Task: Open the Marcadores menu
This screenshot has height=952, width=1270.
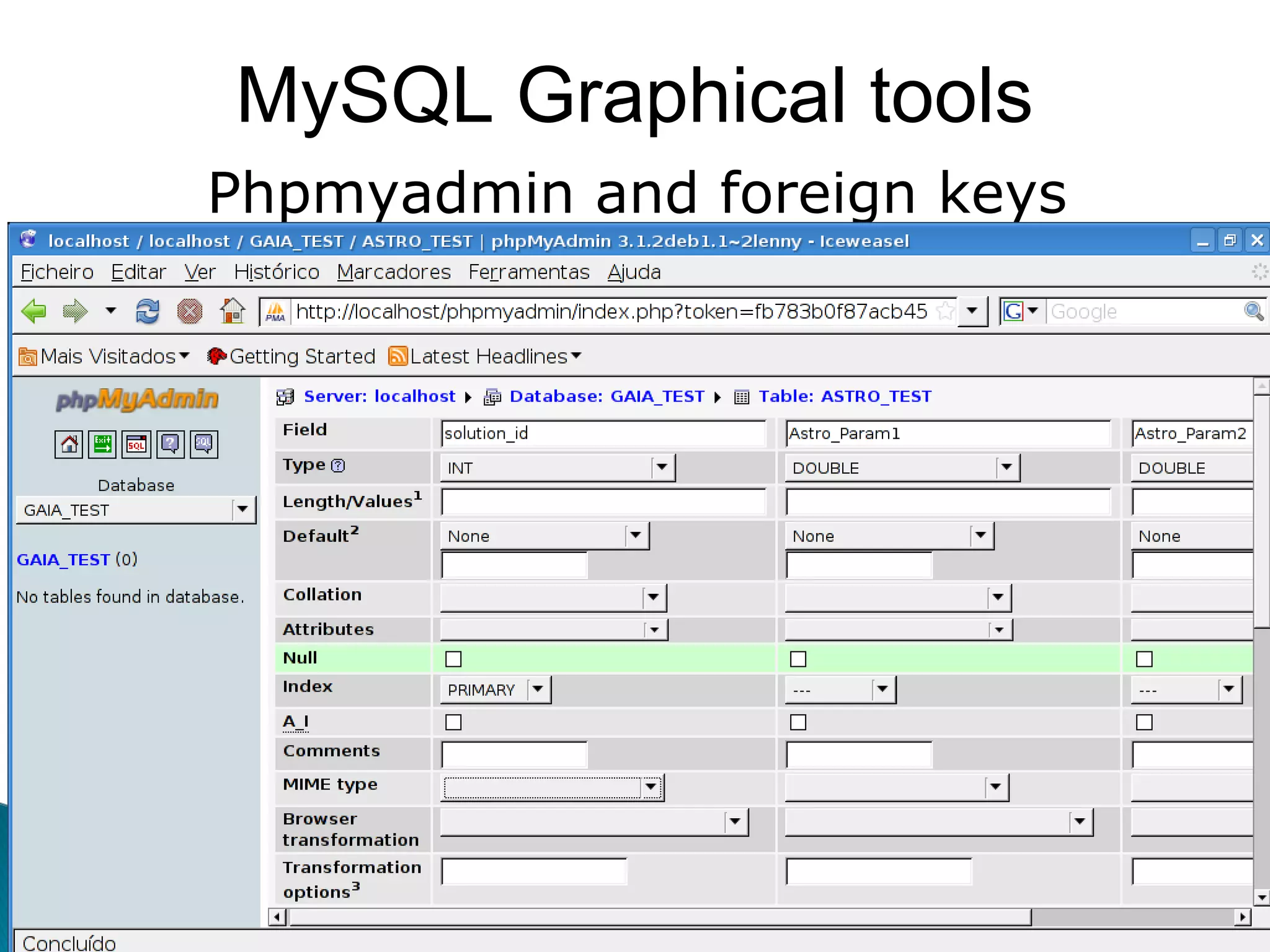Action: (x=394, y=272)
